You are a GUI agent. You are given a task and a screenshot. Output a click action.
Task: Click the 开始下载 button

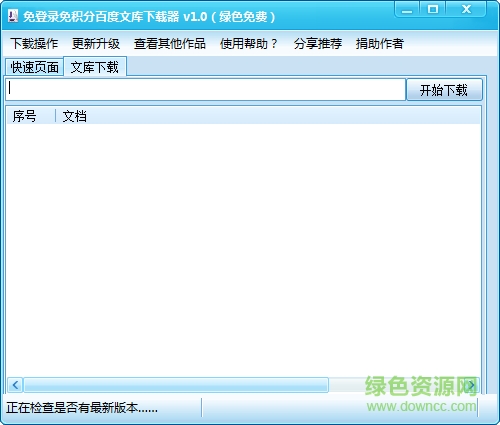coord(444,90)
